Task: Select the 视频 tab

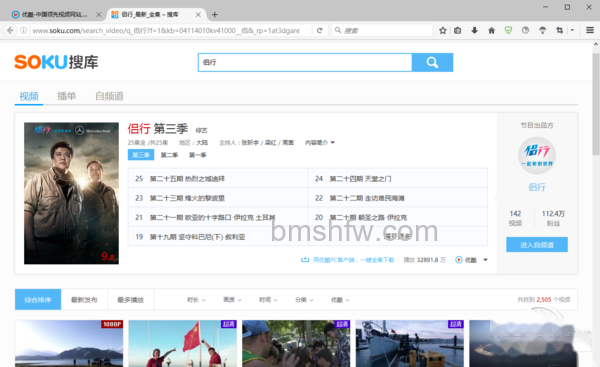Action: (29, 96)
